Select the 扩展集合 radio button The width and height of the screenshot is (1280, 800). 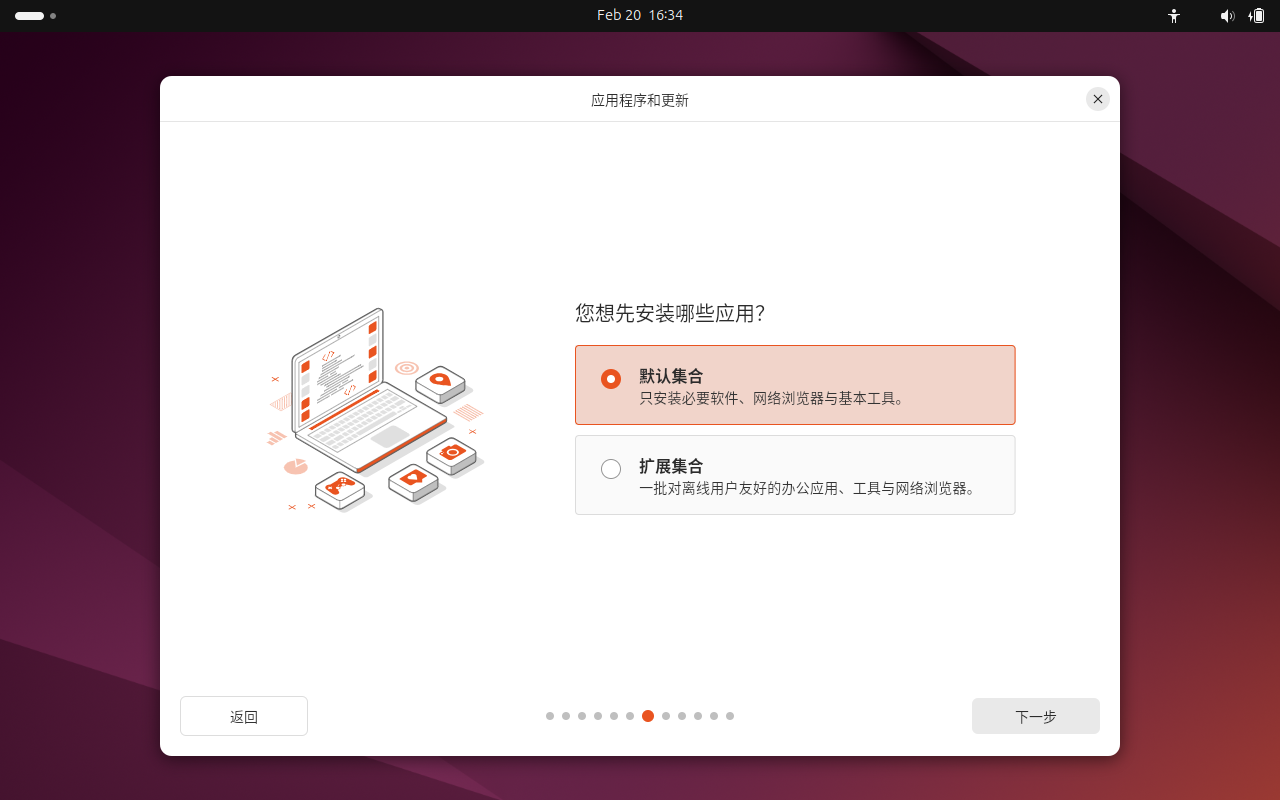[611, 469]
